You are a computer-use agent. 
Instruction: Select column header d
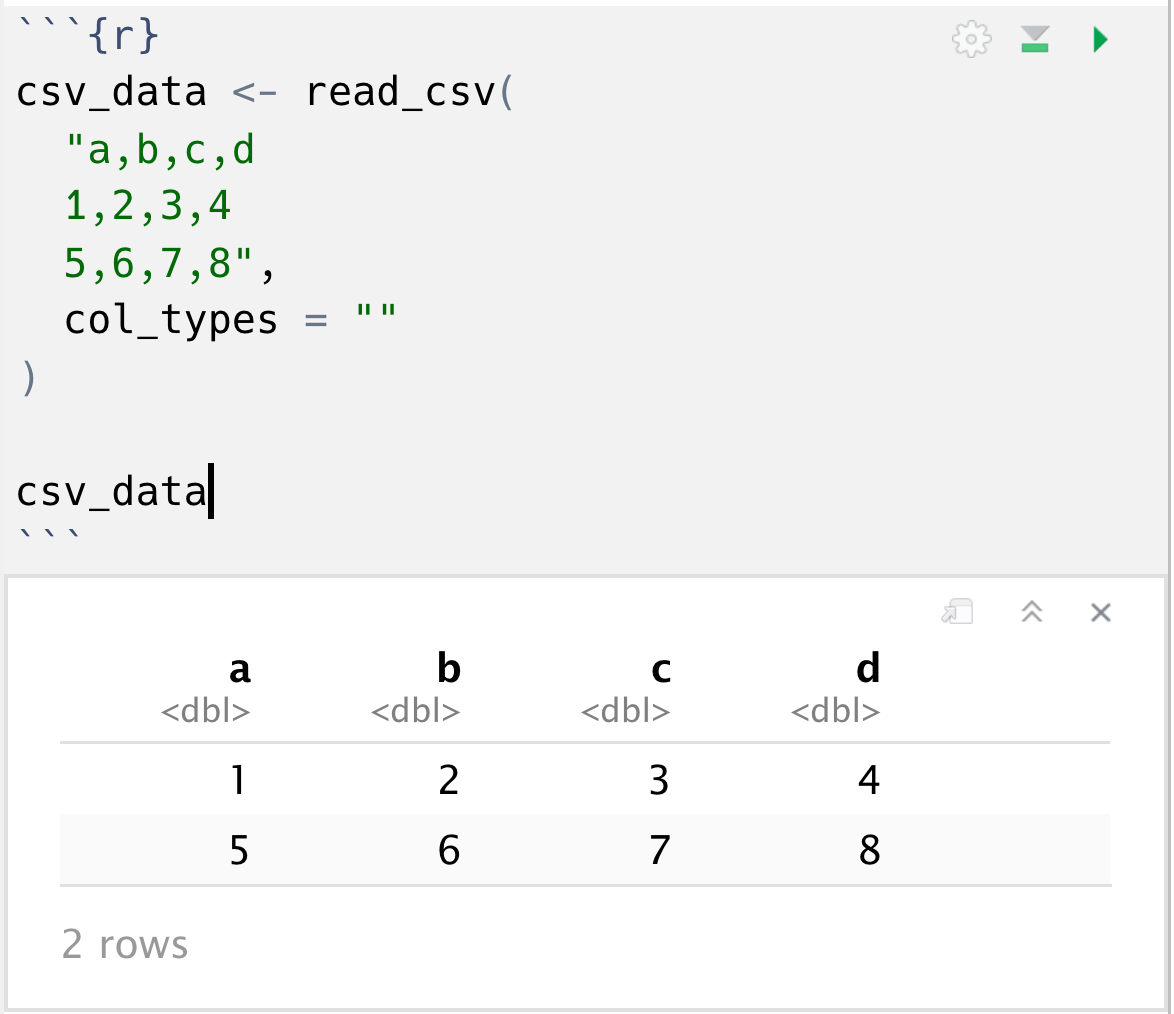[x=869, y=668]
